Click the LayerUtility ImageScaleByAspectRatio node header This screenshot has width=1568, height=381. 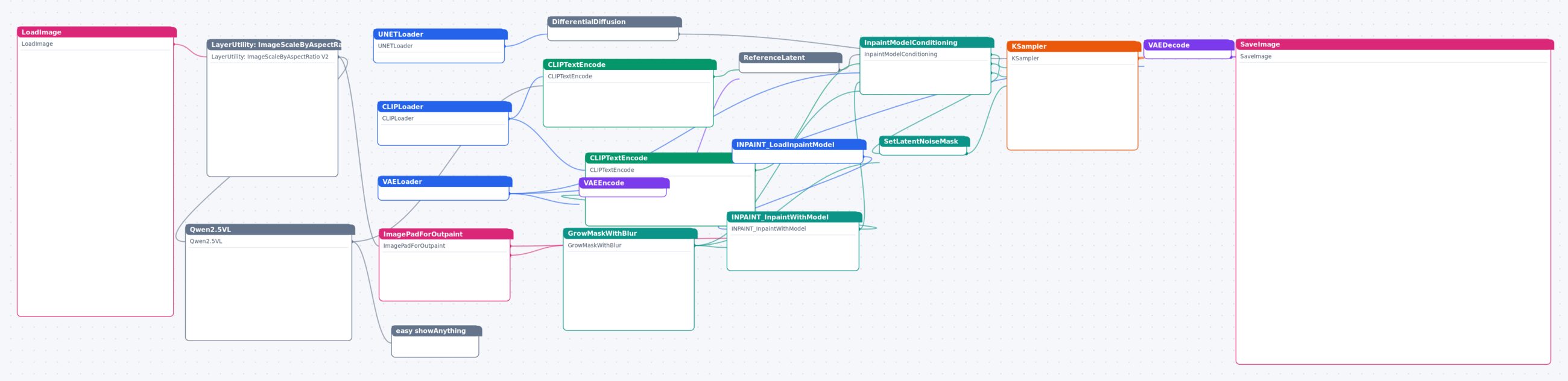coord(274,45)
